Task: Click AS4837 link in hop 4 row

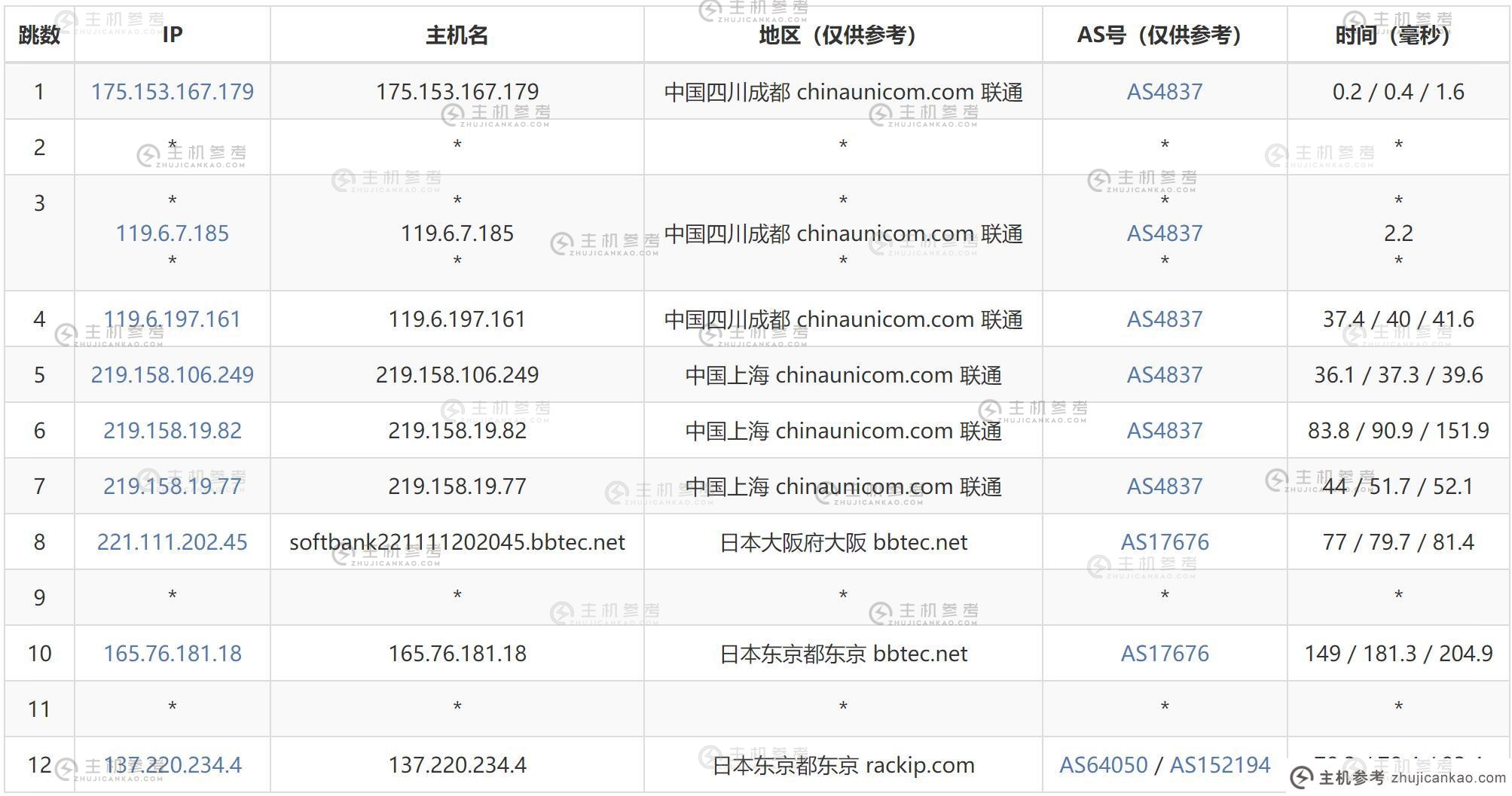Action: pyautogui.click(x=1165, y=319)
